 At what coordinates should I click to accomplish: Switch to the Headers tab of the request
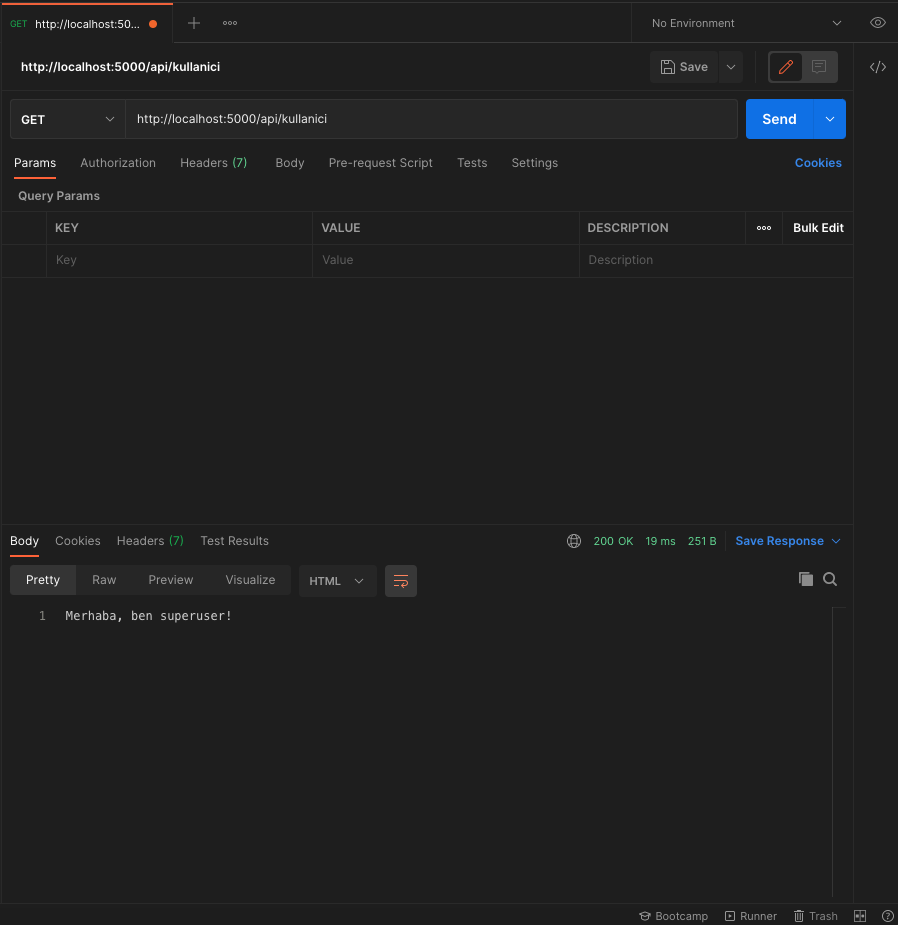[x=213, y=163]
